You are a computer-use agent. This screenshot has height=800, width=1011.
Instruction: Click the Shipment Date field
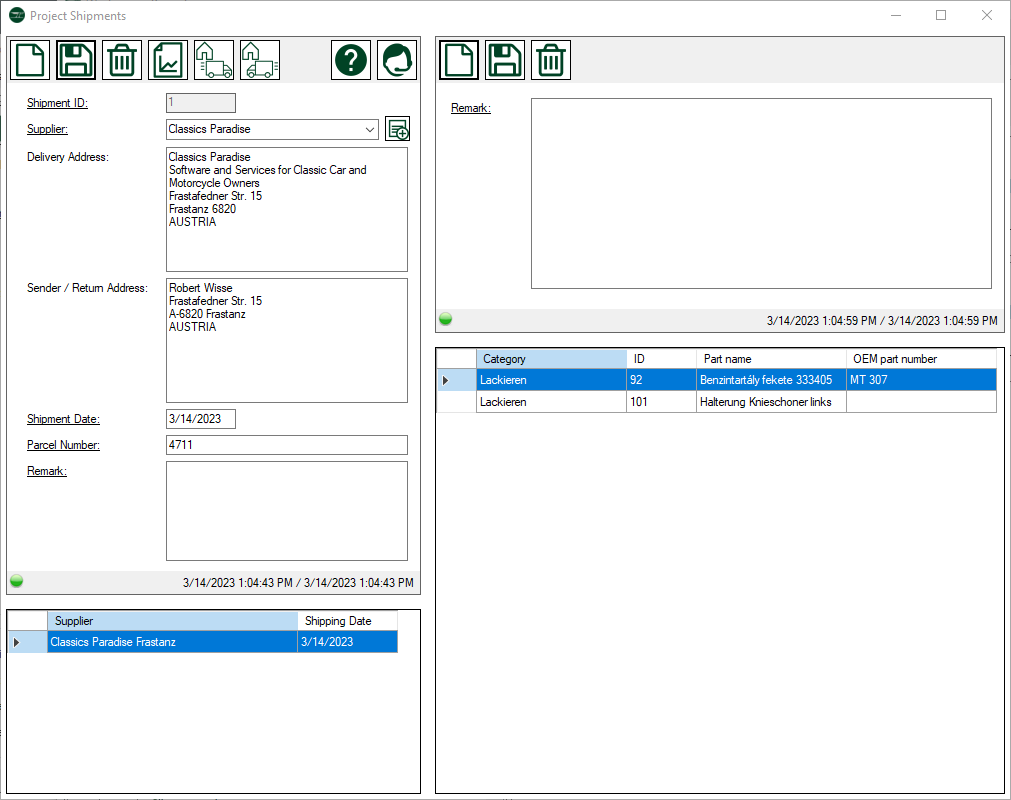[201, 419]
